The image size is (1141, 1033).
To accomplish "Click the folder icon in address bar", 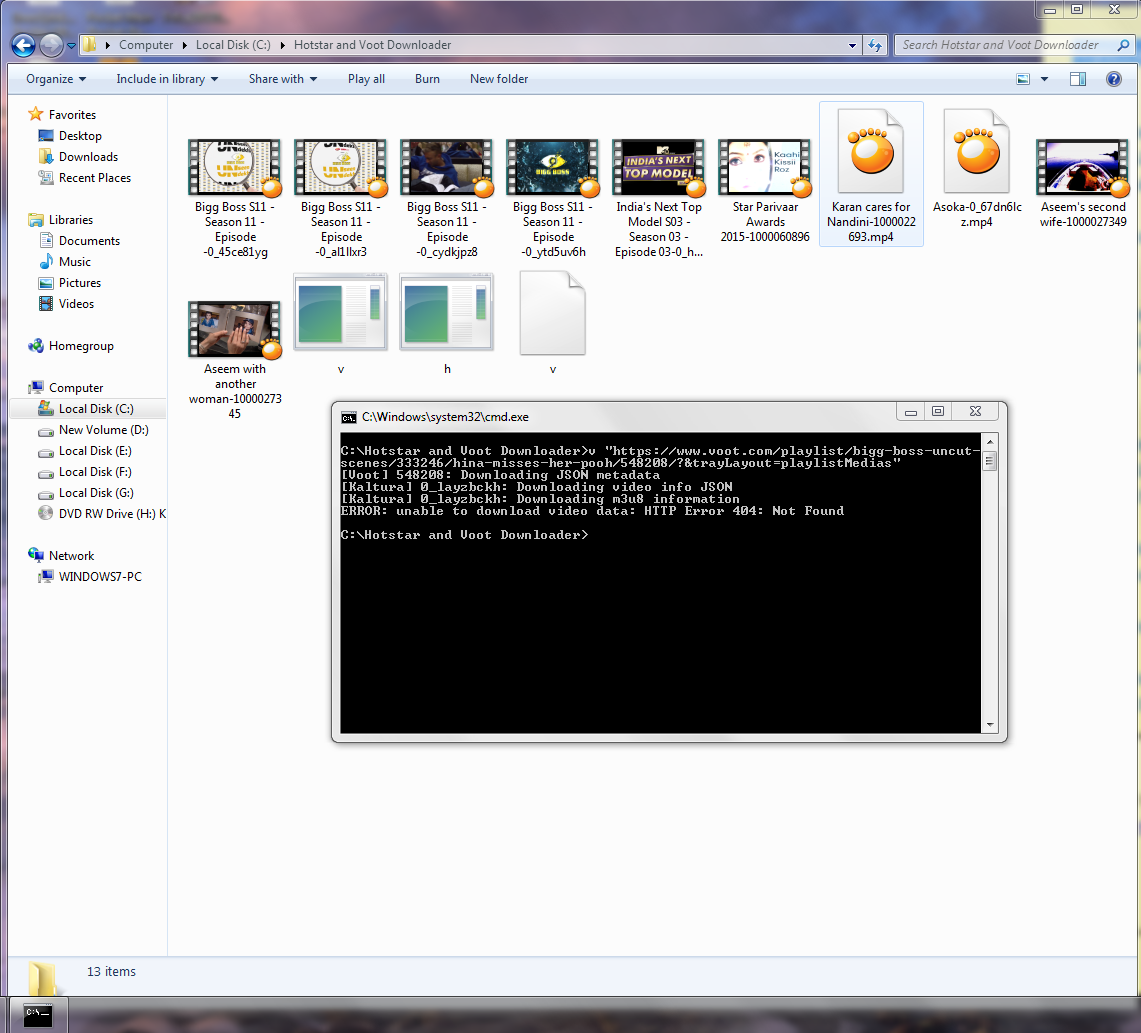I will [89, 45].
